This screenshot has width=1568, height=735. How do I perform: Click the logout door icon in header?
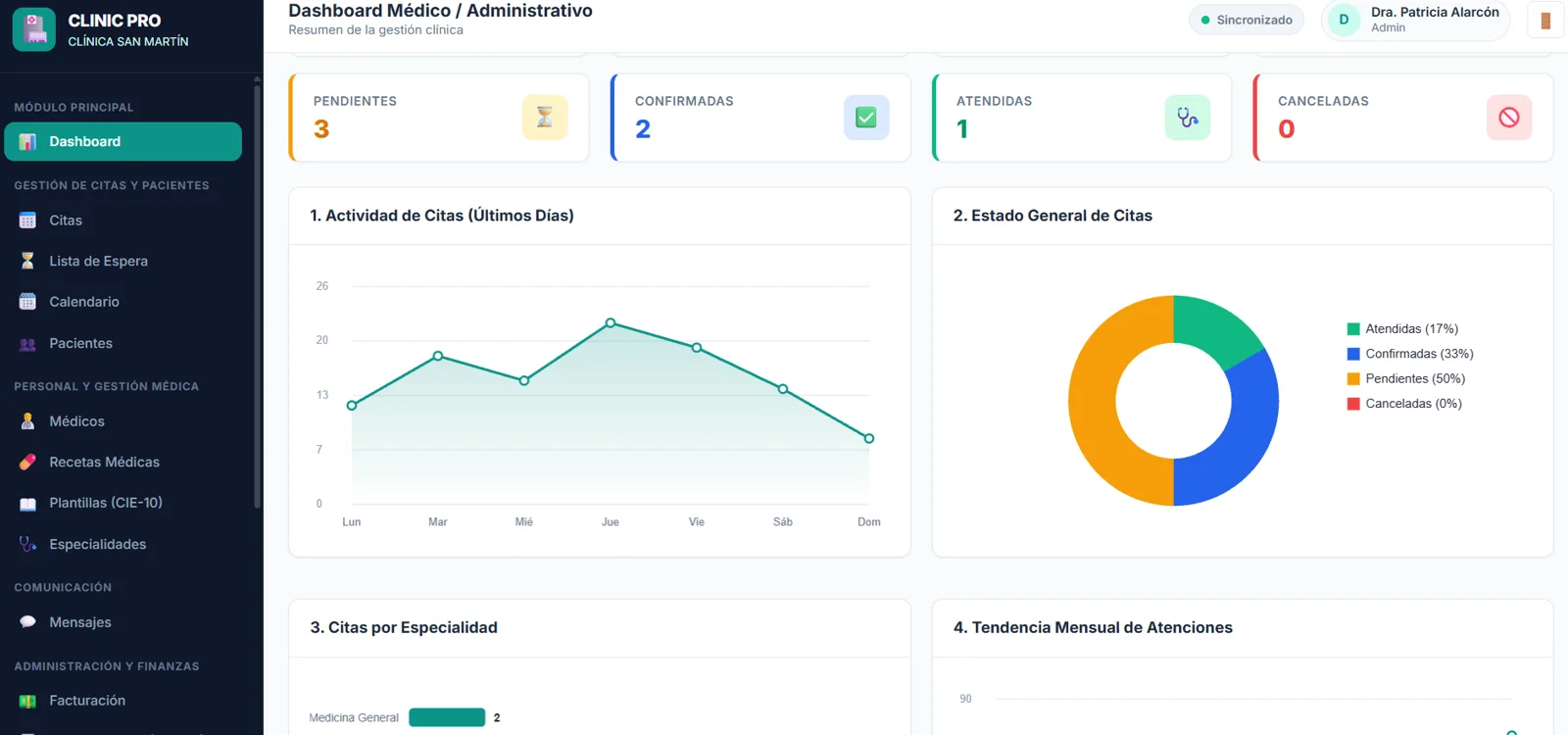point(1545,21)
